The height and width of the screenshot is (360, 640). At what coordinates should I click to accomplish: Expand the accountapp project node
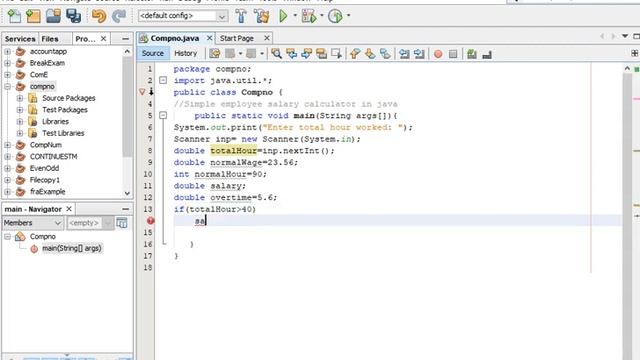pyautogui.click(x=7, y=51)
